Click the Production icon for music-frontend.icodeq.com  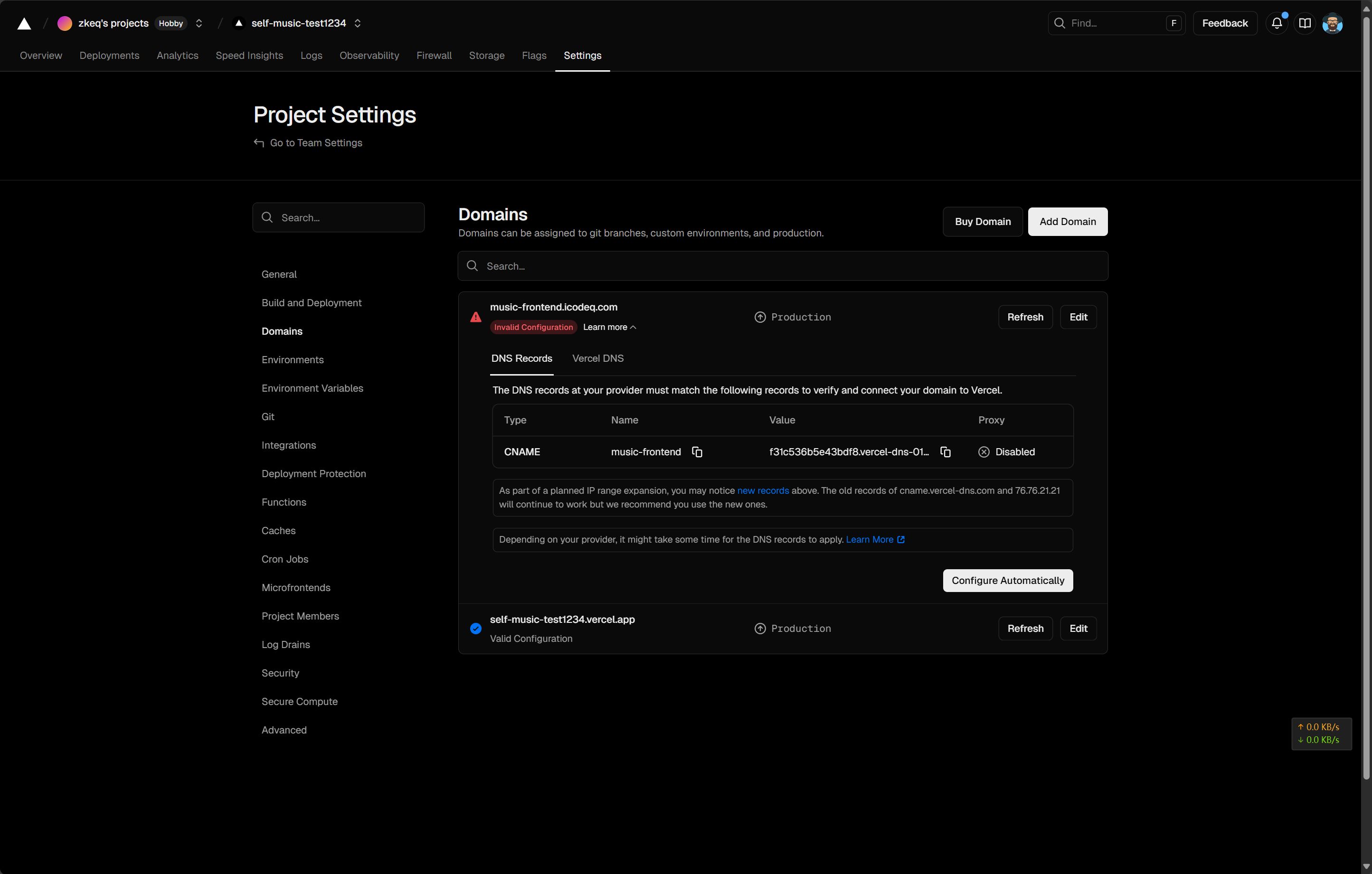(x=760, y=317)
